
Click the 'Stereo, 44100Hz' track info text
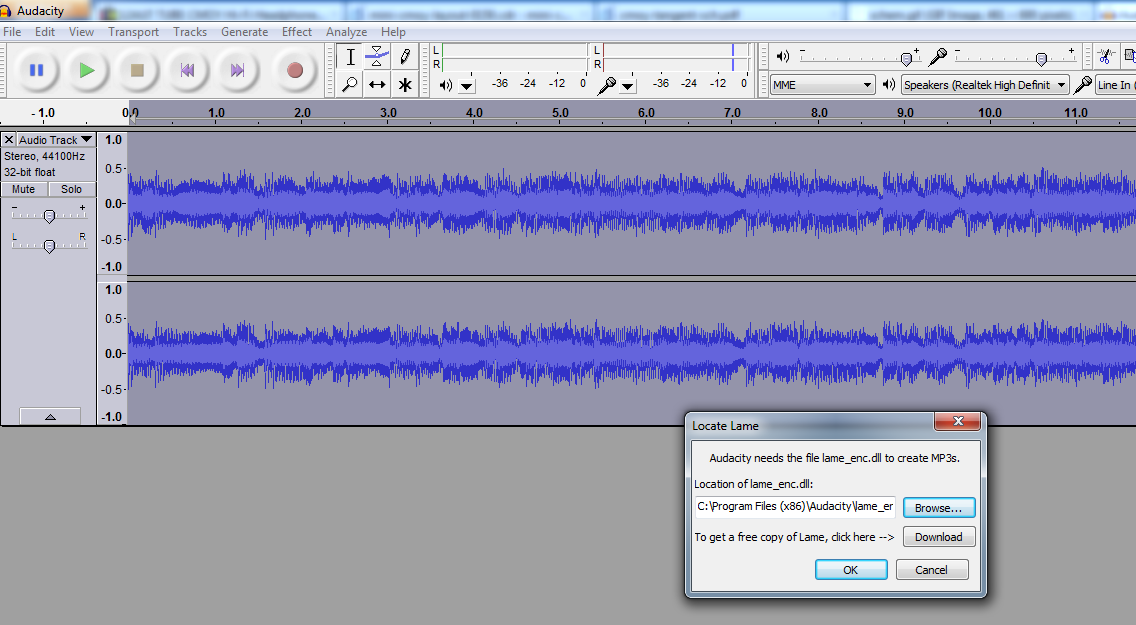[x=45, y=156]
